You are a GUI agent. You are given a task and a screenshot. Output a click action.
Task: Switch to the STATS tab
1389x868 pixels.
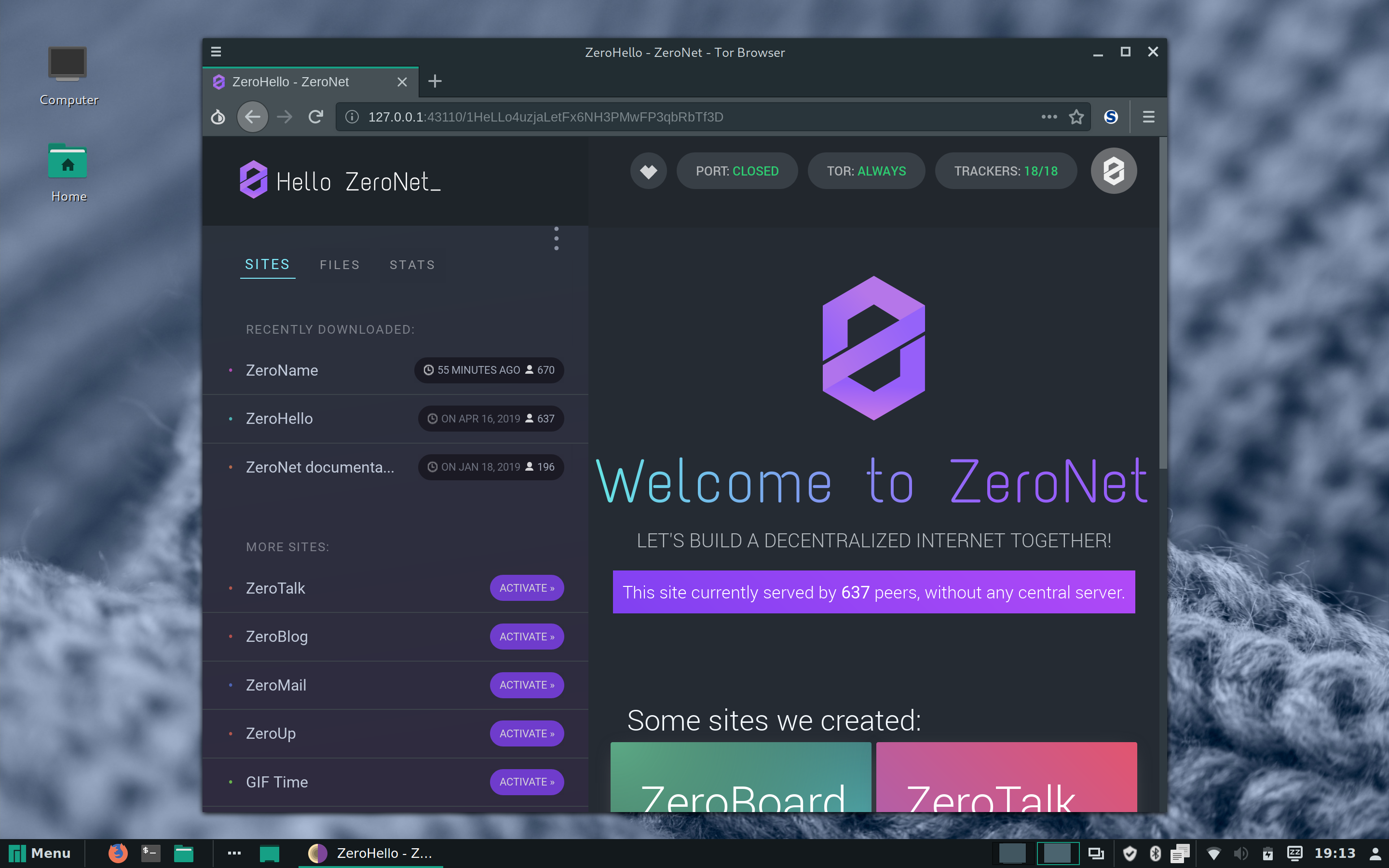pos(412,265)
